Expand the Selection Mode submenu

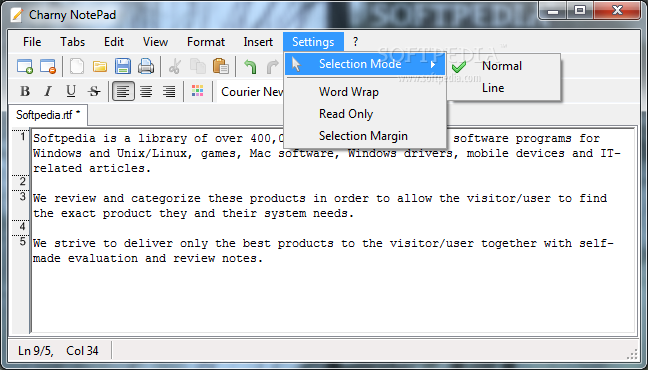(365, 64)
